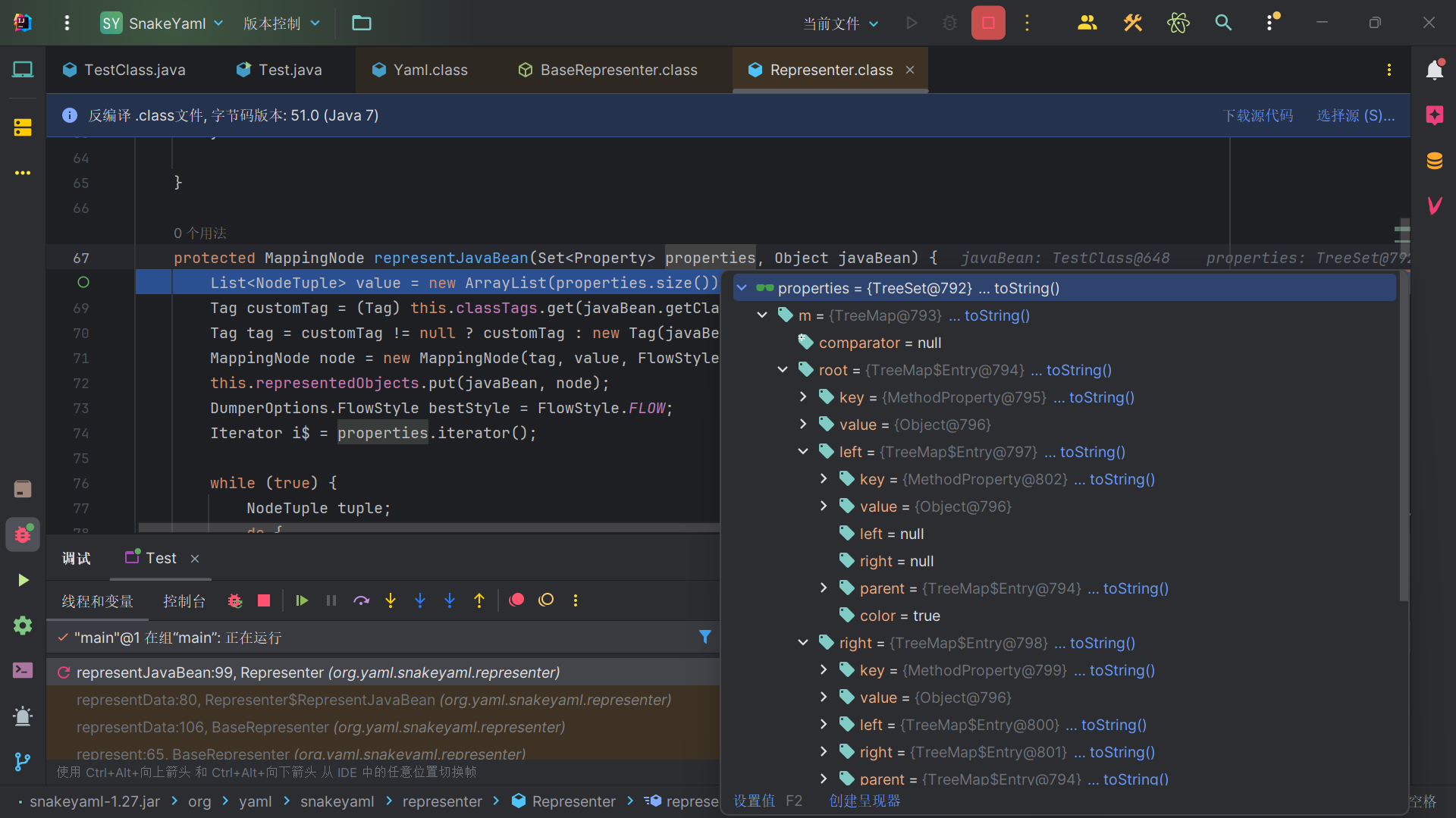Click the red Stop button in top toolbar
The height and width of the screenshot is (818, 1456).
click(988, 24)
